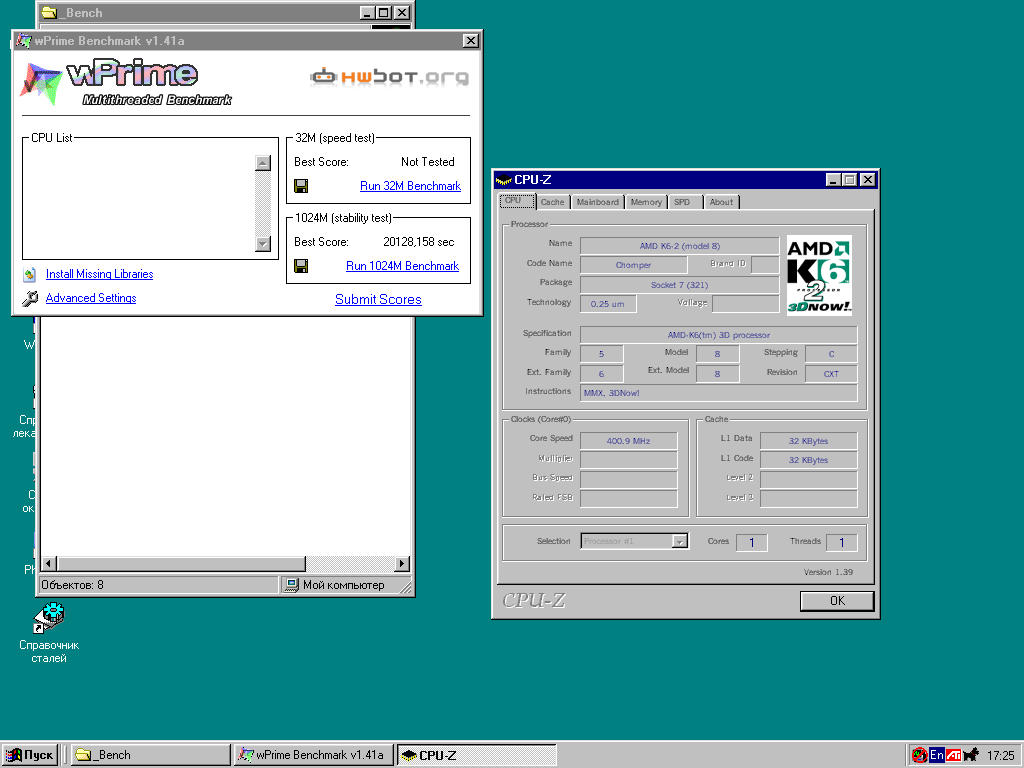Run the 1024M Benchmark

click(x=402, y=266)
